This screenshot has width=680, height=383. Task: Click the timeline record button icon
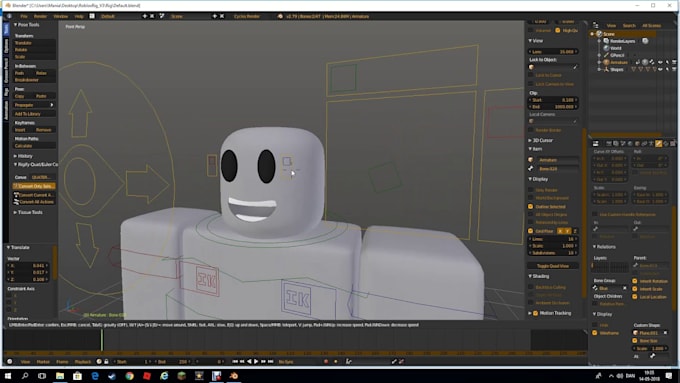pos(326,361)
